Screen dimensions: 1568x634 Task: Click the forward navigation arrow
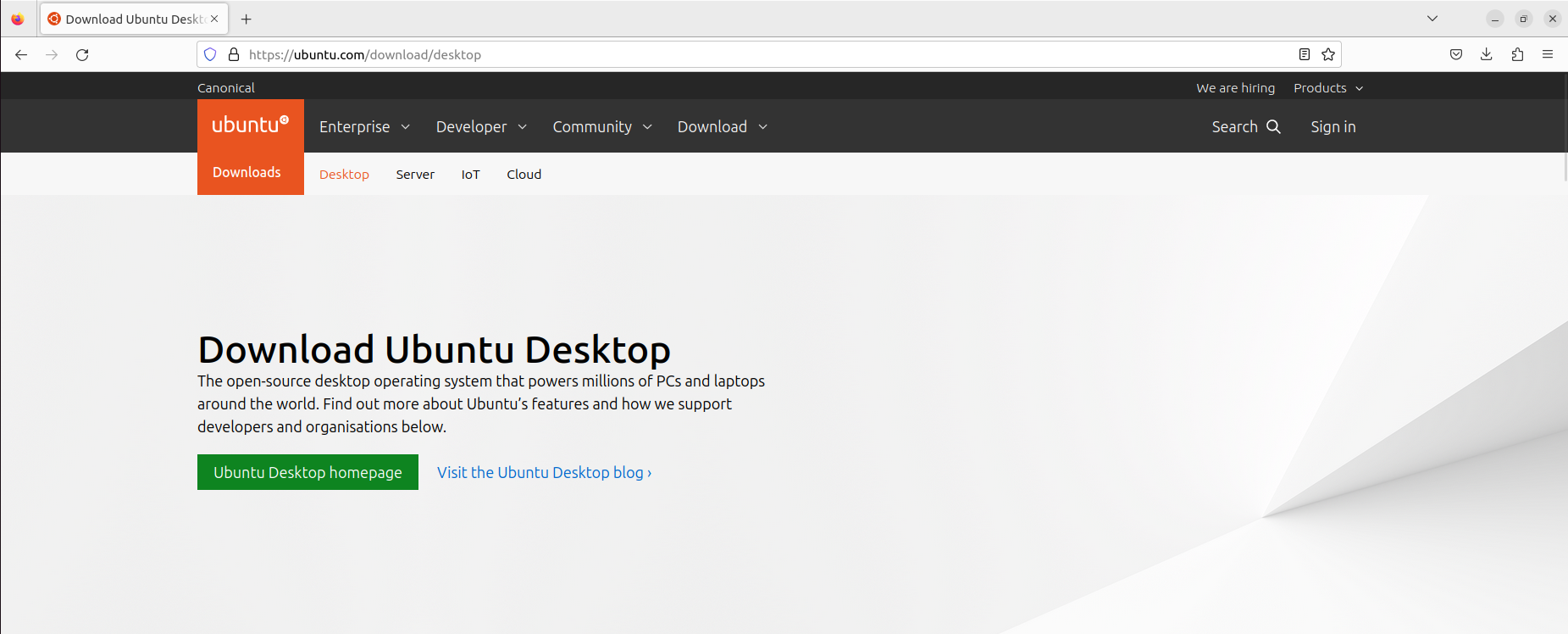click(52, 55)
